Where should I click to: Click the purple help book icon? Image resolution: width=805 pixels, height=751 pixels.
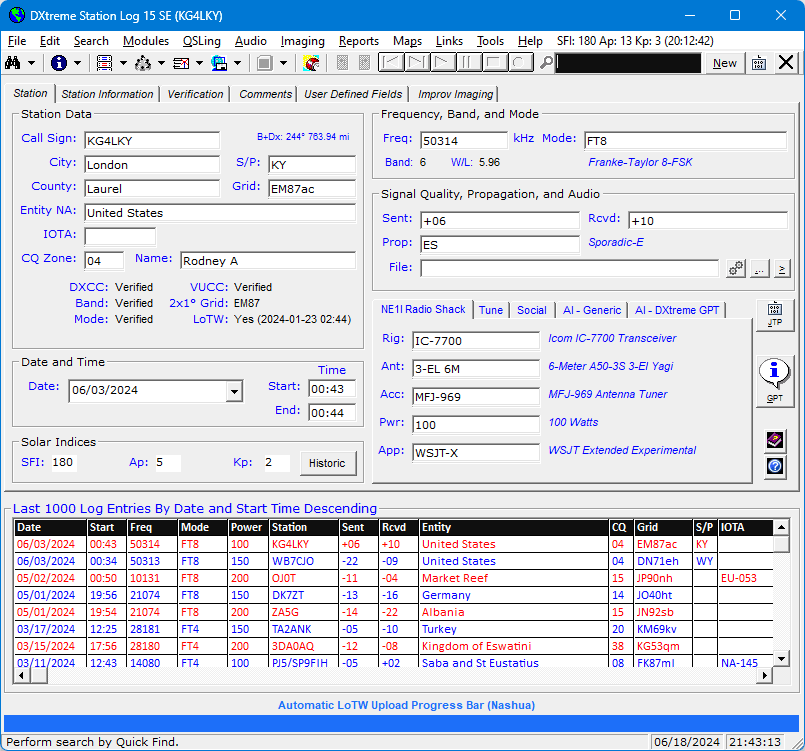click(774, 440)
